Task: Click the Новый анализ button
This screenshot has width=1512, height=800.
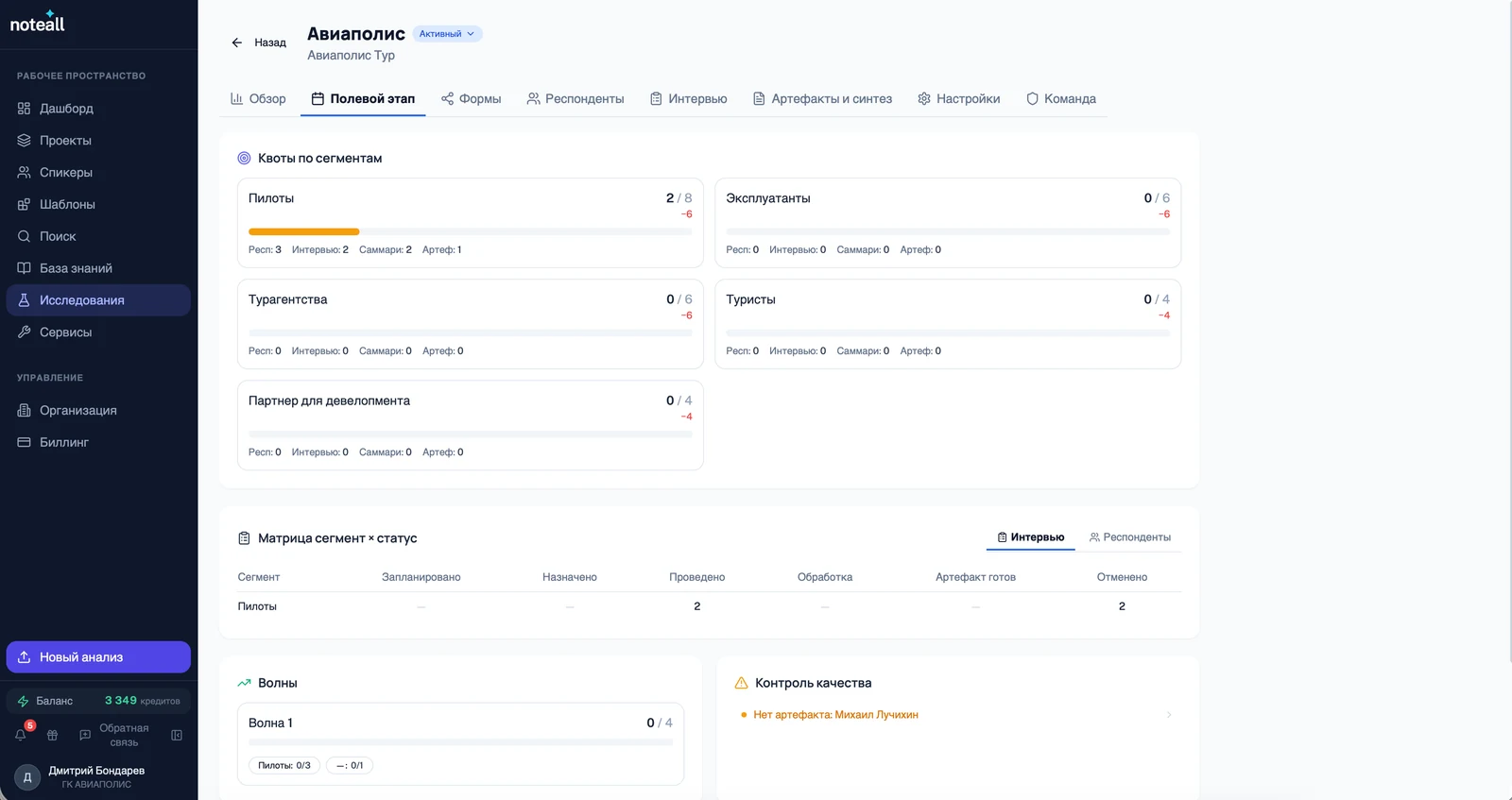Action: point(98,657)
